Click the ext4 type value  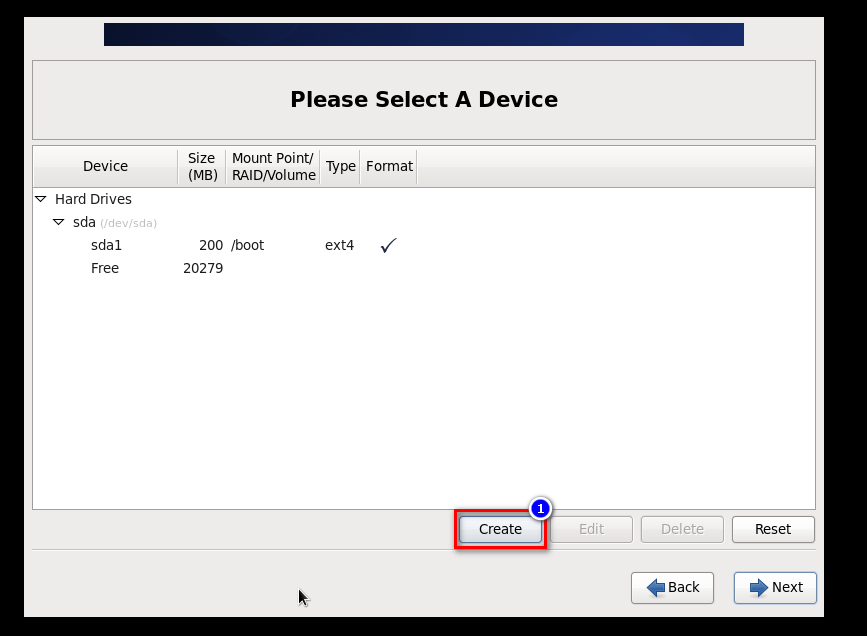click(339, 245)
